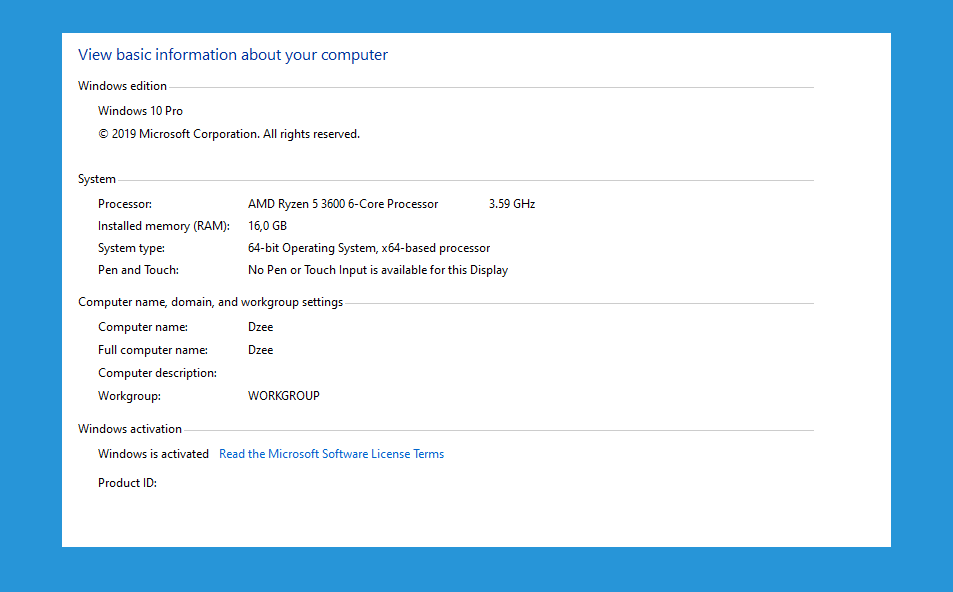Viewport: 953px width, 592px height.
Task: Select the 'Dzee' value beside Computer name
Action: 261,327
